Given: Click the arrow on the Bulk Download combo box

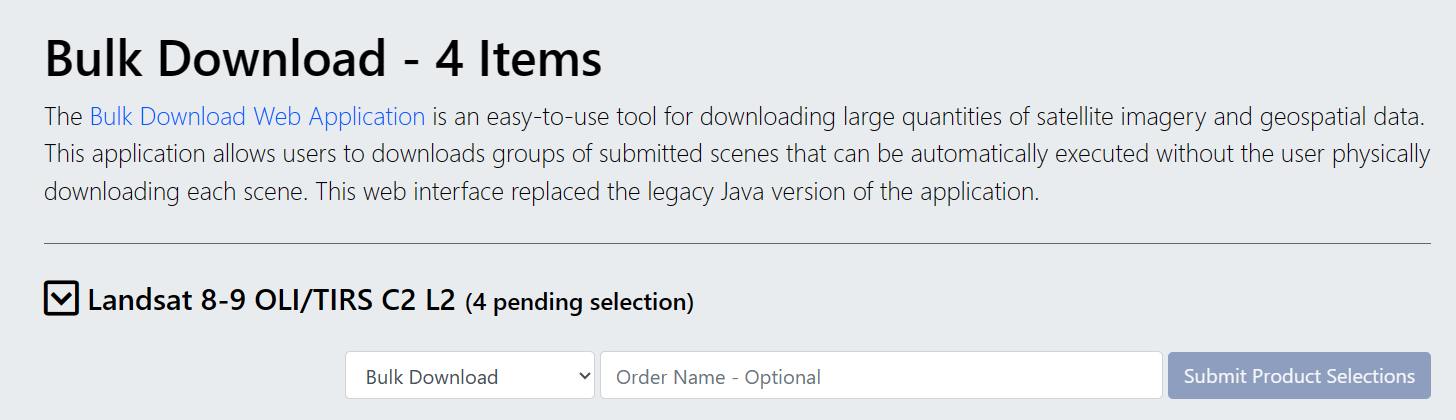Looking at the screenshot, I should [x=584, y=376].
